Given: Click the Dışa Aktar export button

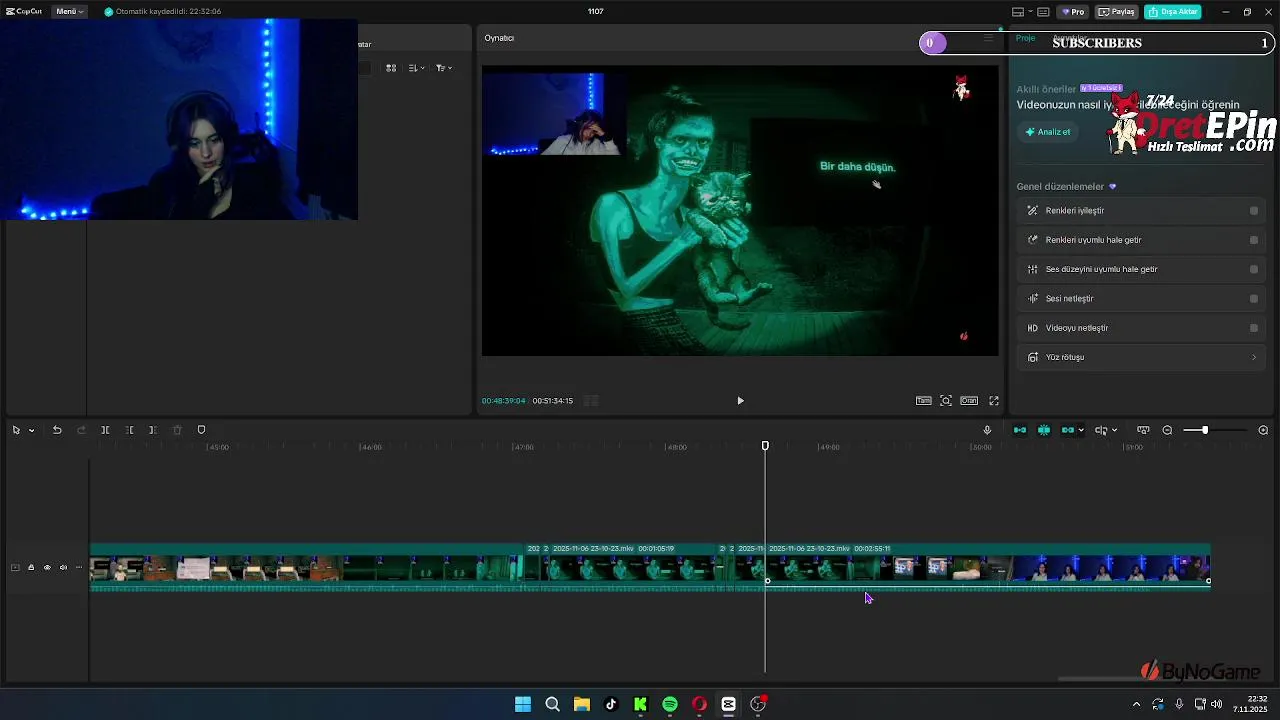Looking at the screenshot, I should [x=1173, y=12].
